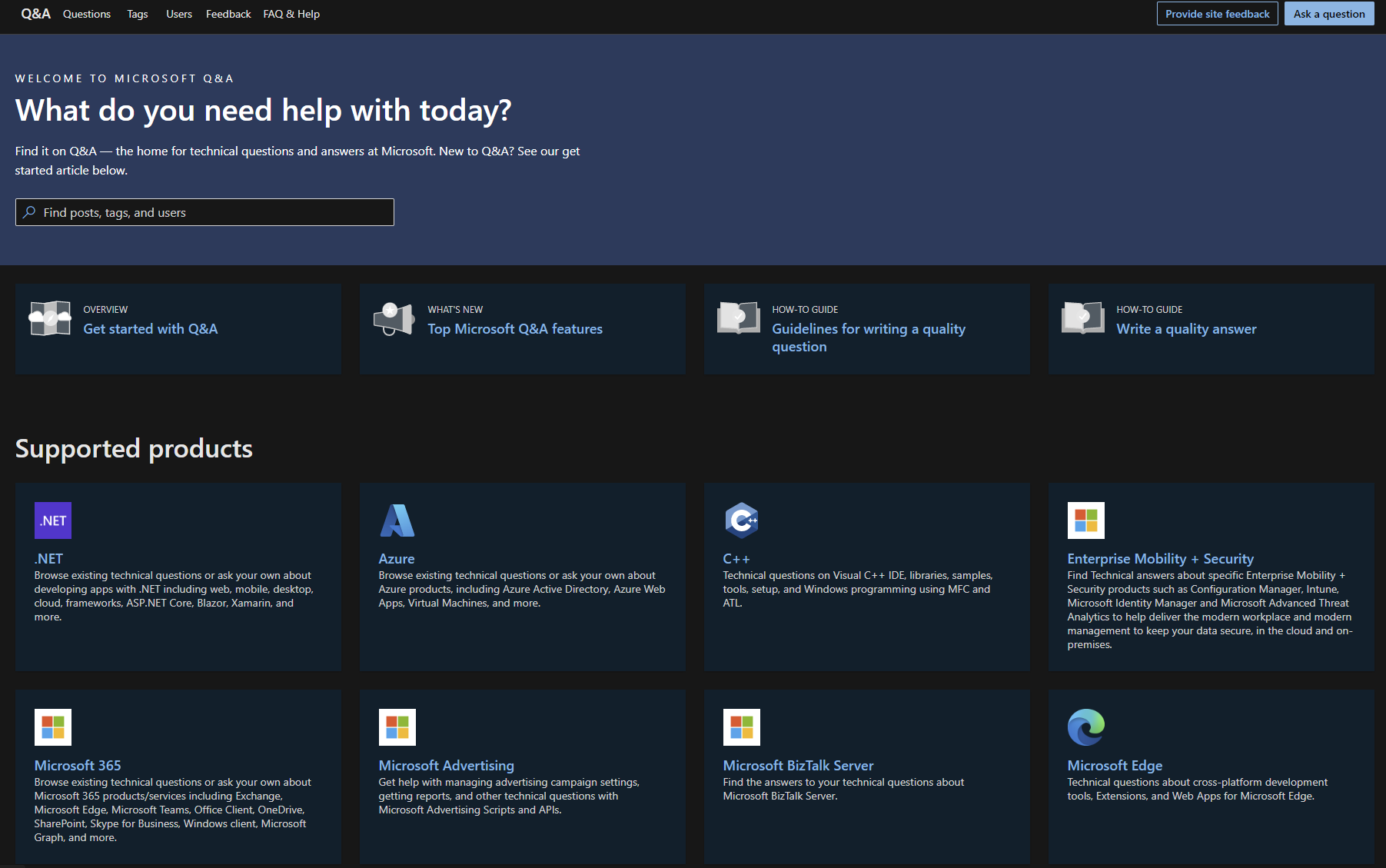Image resolution: width=1386 pixels, height=868 pixels.
Task: Click the C++ product icon
Action: pos(741,520)
